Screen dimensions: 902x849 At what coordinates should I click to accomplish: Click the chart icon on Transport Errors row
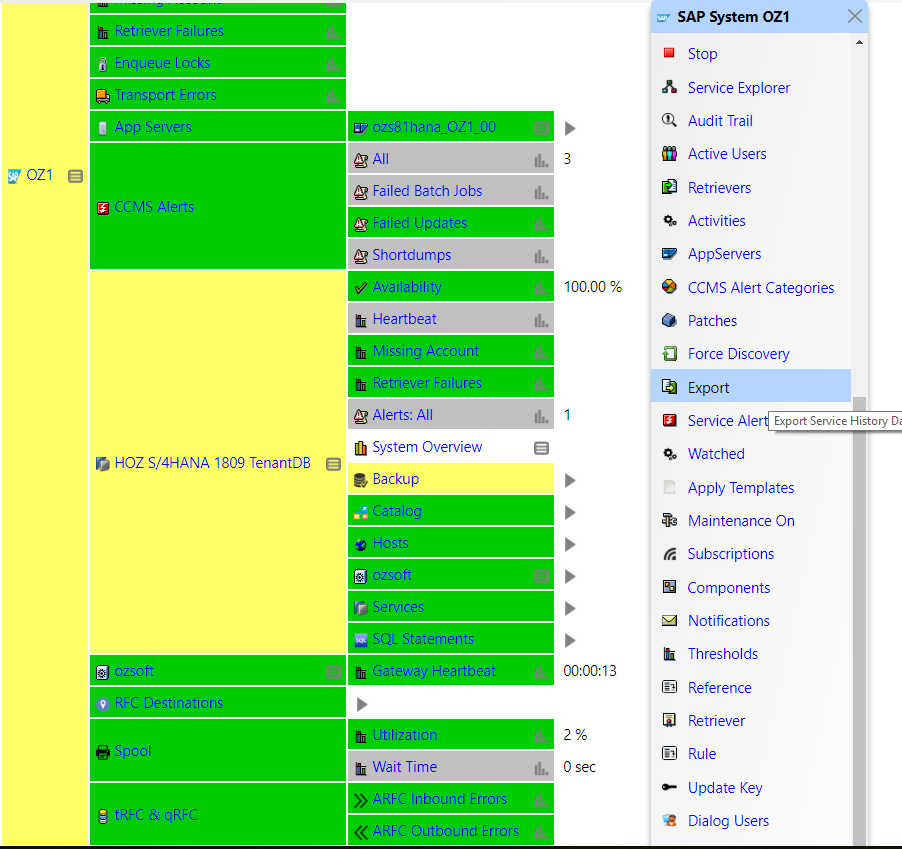333,96
